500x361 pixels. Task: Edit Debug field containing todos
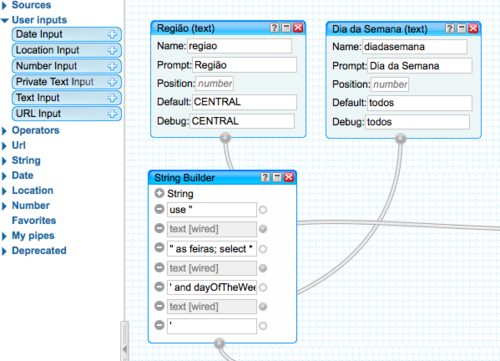(x=418, y=122)
